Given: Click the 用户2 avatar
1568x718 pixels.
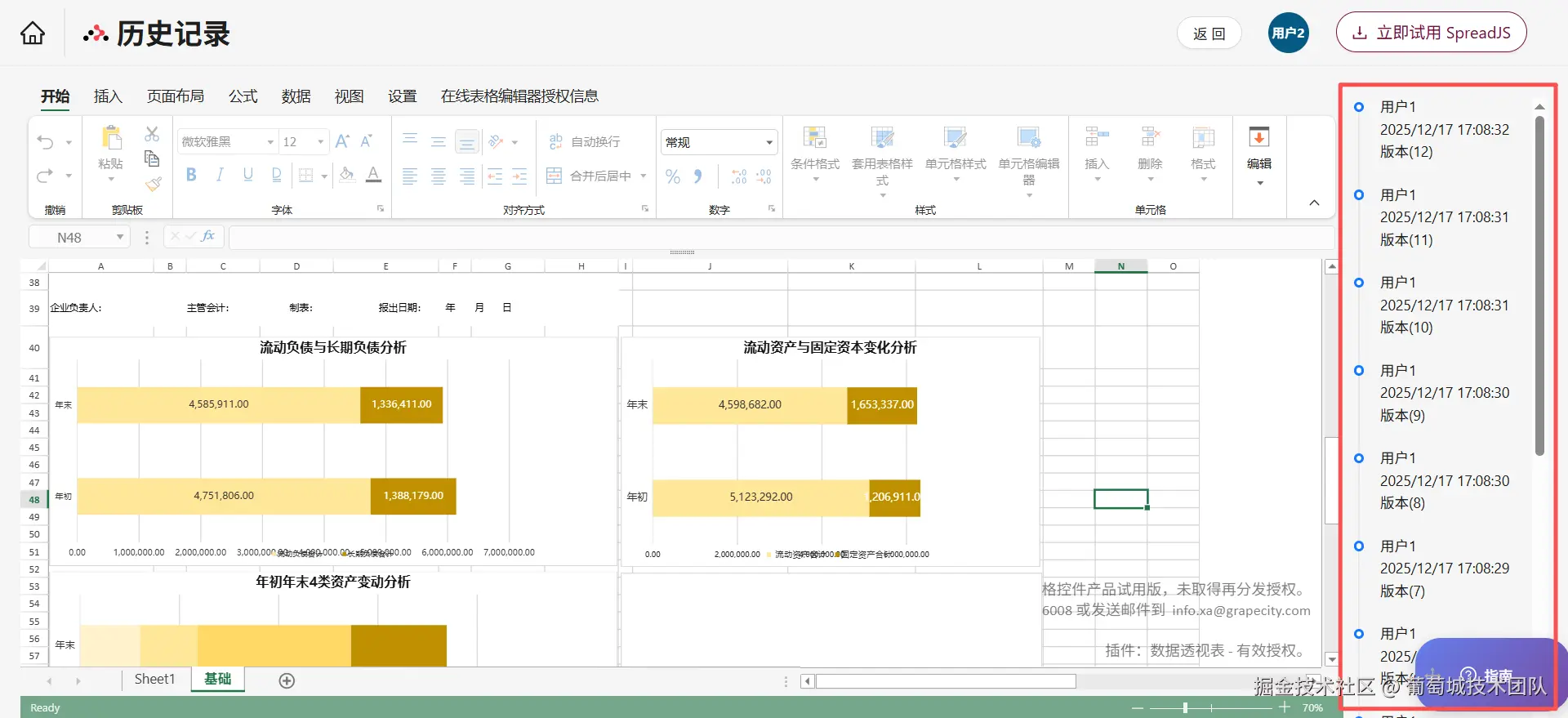Looking at the screenshot, I should click(1289, 33).
